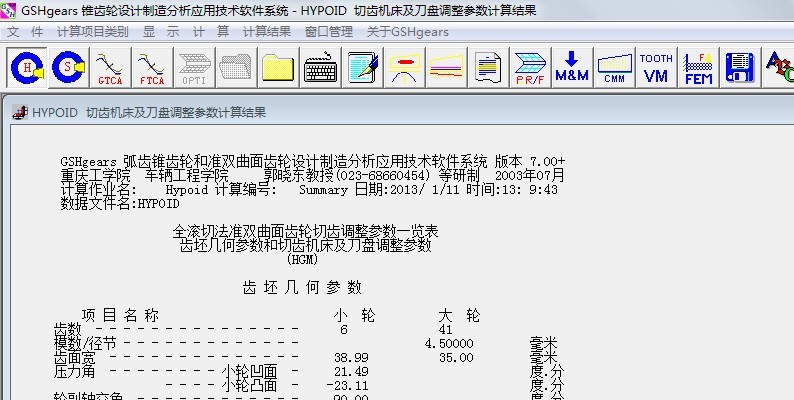Open the document report icon
Image resolution: width=794 pixels, height=400 pixels.
click(x=489, y=67)
